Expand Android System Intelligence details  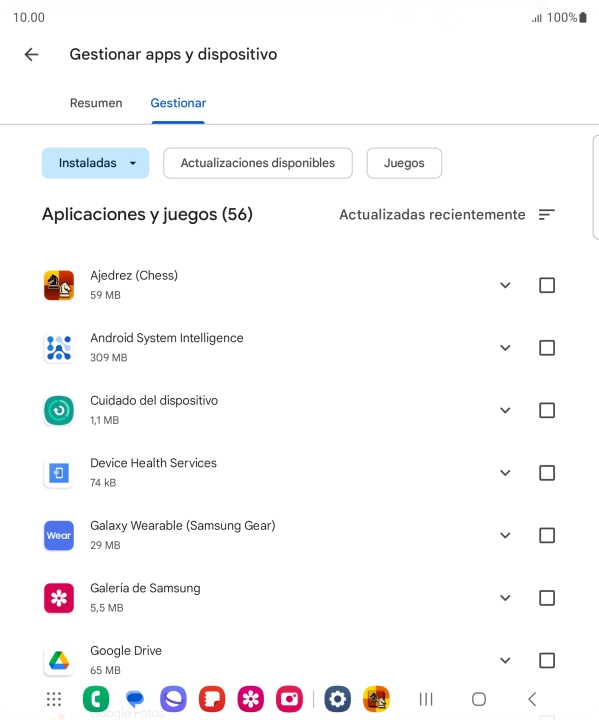pyautogui.click(x=505, y=348)
